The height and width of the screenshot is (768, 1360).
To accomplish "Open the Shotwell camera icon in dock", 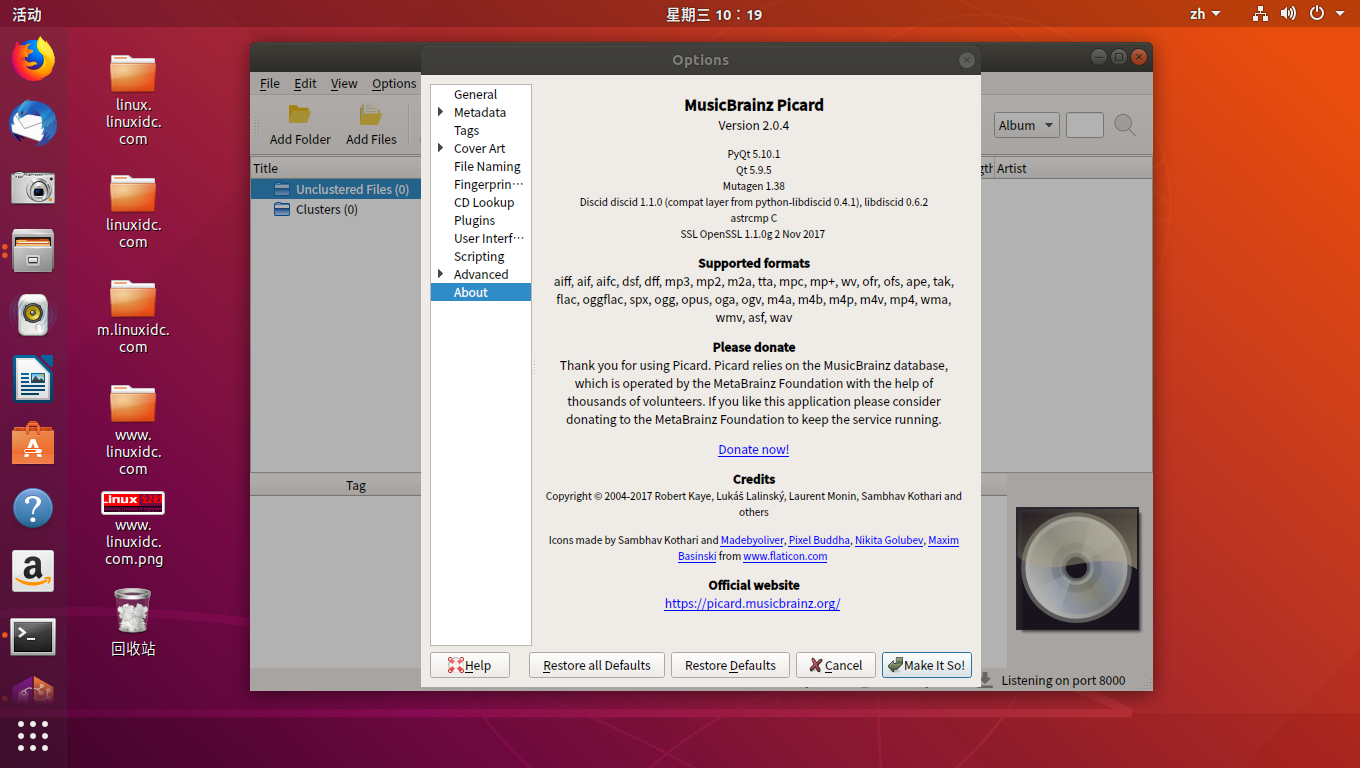I will coord(33,187).
